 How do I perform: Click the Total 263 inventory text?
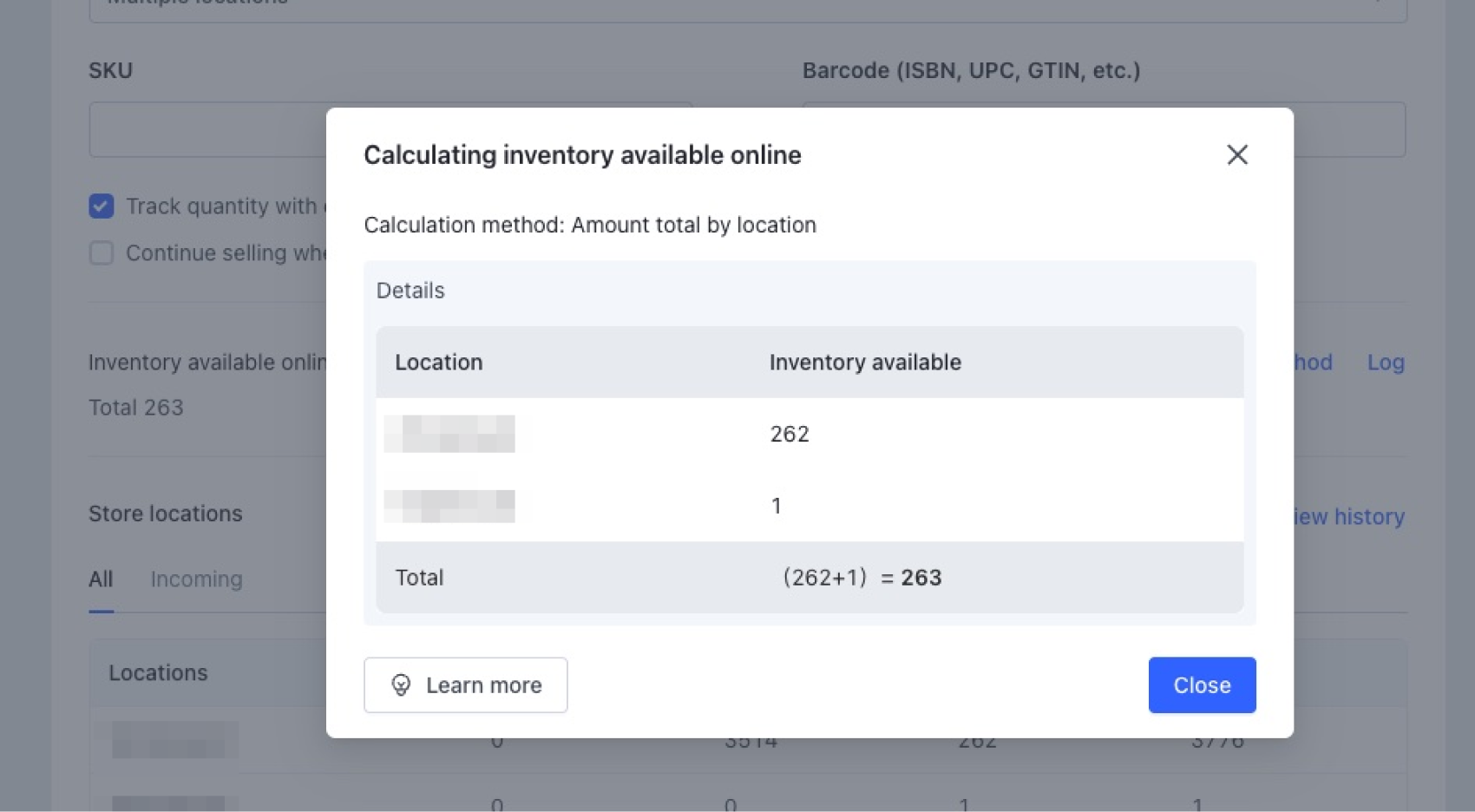136,408
